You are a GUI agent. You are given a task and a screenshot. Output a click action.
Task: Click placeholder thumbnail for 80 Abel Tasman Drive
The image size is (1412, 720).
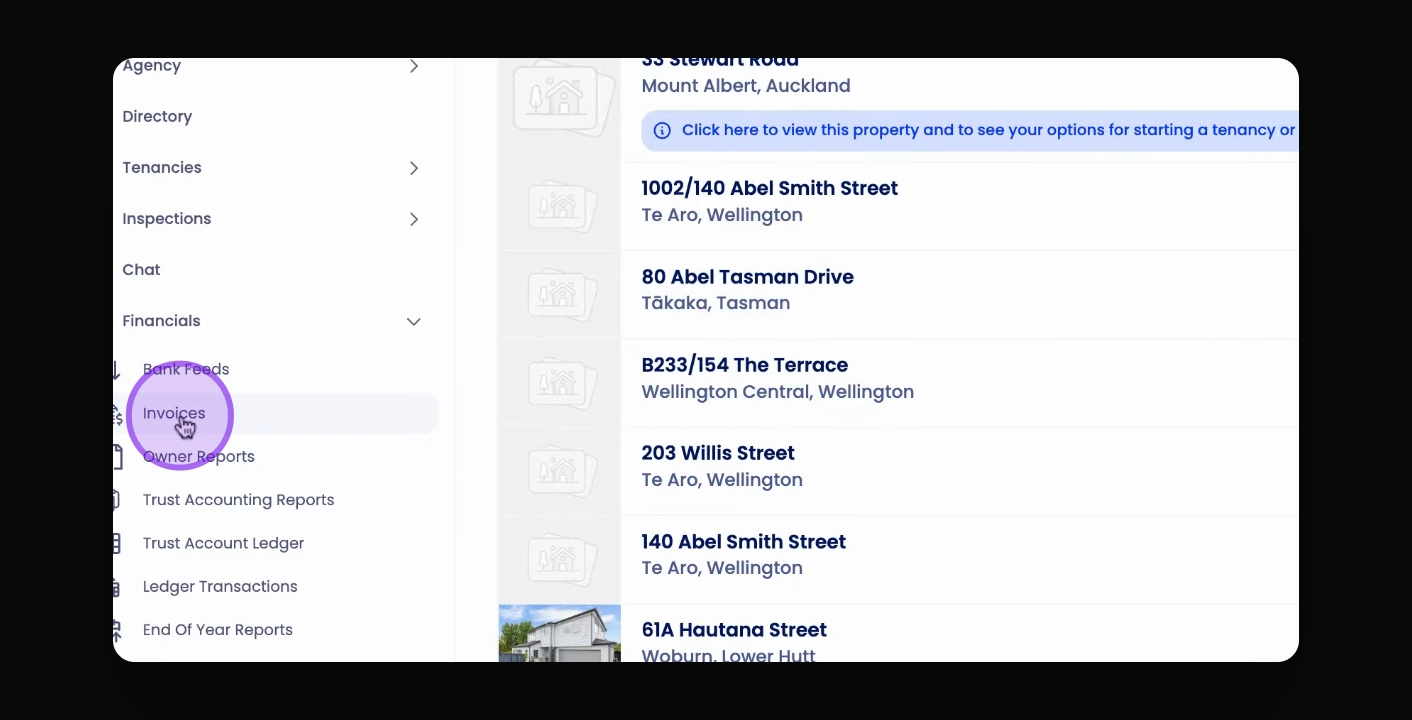[x=559, y=294]
